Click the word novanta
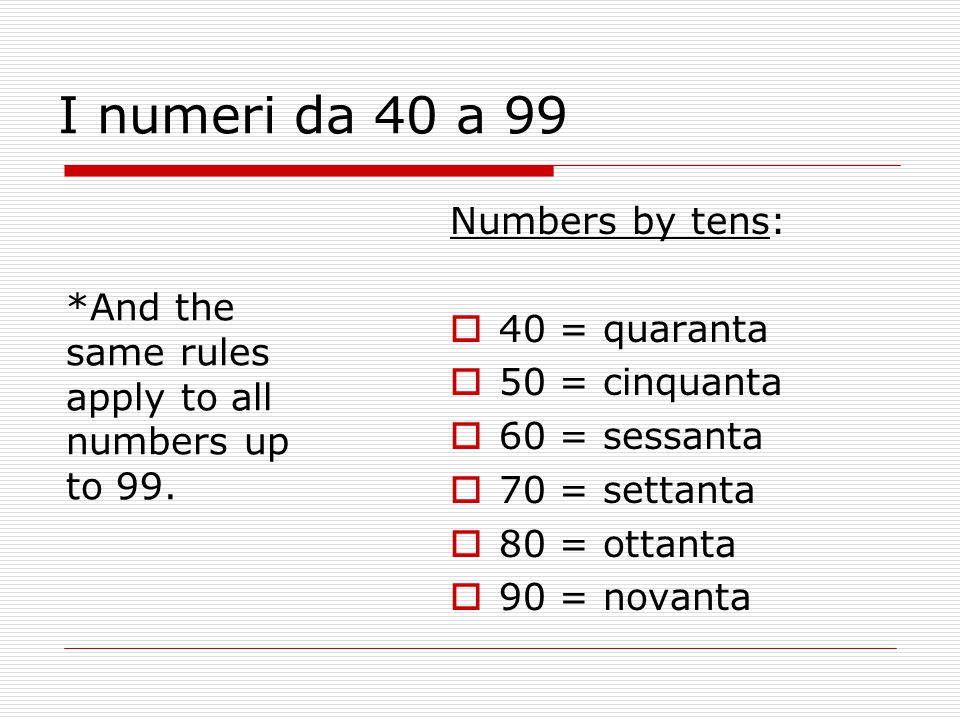This screenshot has width=960, height=720. (x=677, y=598)
